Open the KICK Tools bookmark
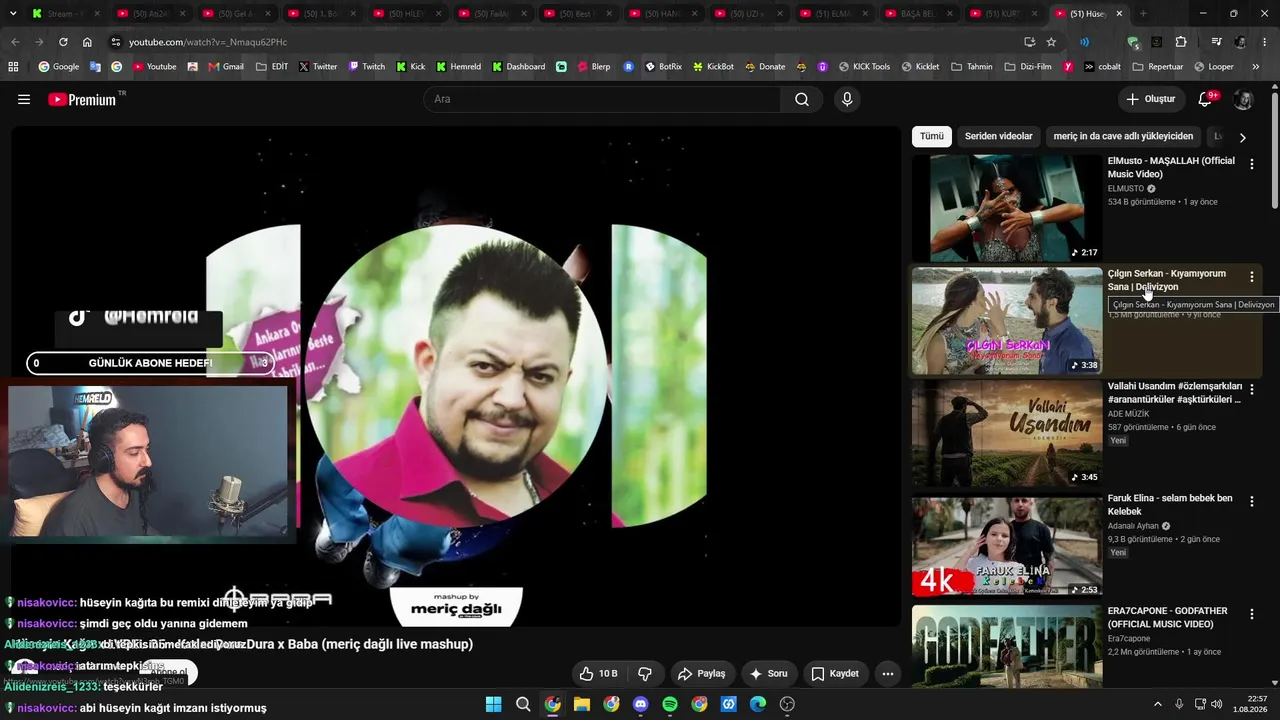The height and width of the screenshot is (720, 1280). point(863,67)
